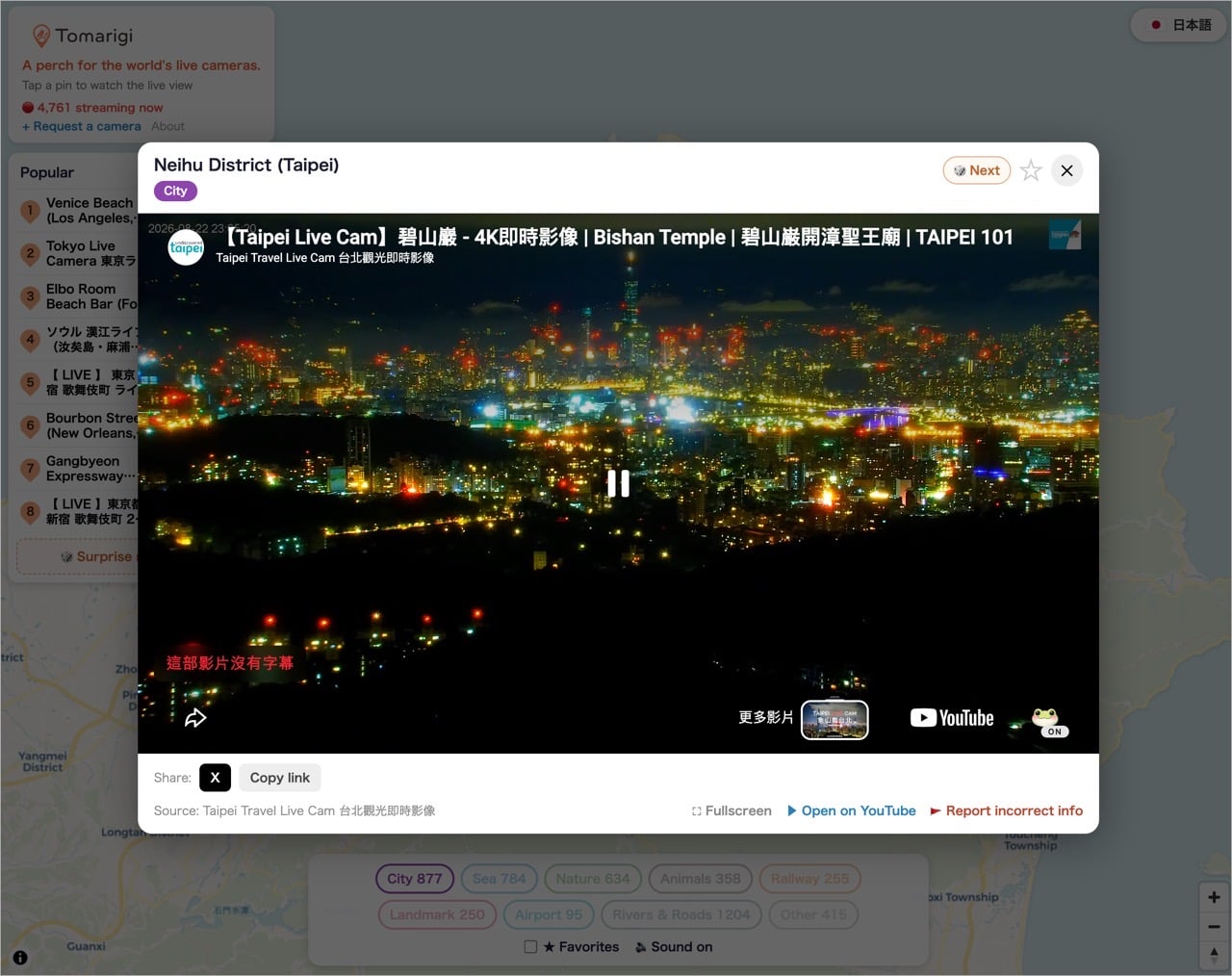This screenshot has height=976, width=1232.
Task: Enter Fullscreen mode
Action: pos(731,810)
